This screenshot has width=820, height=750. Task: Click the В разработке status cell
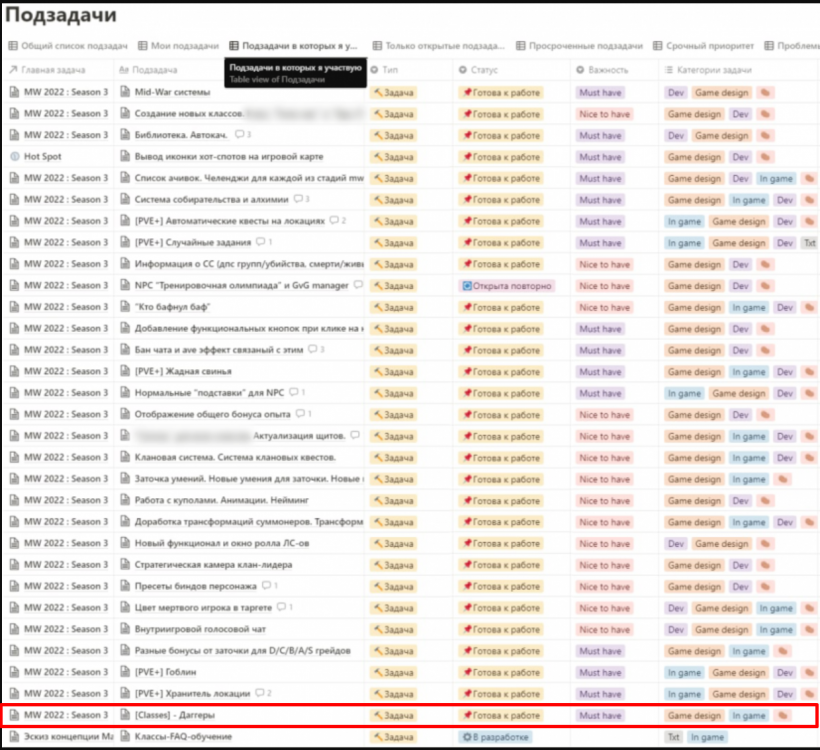point(497,737)
